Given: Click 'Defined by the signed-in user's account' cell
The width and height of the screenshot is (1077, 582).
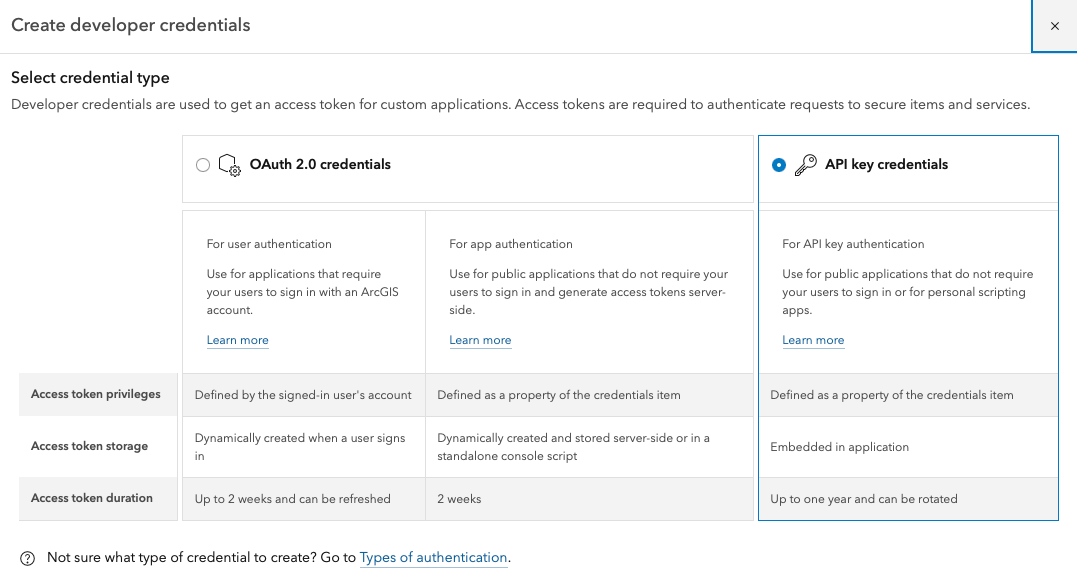Looking at the screenshot, I should point(303,395).
